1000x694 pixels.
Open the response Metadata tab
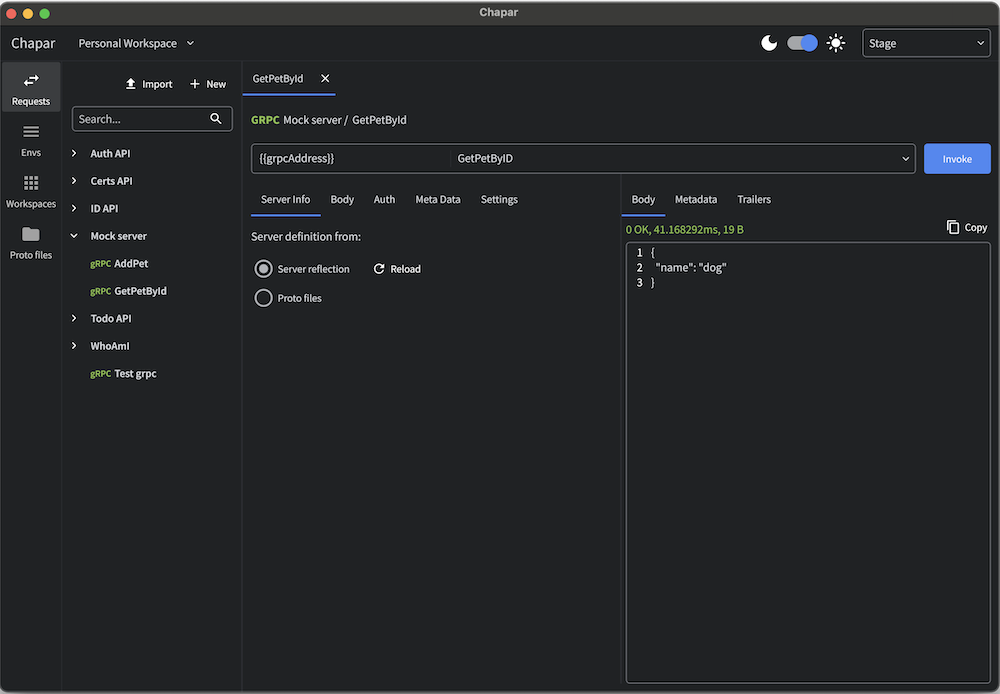[696, 200]
